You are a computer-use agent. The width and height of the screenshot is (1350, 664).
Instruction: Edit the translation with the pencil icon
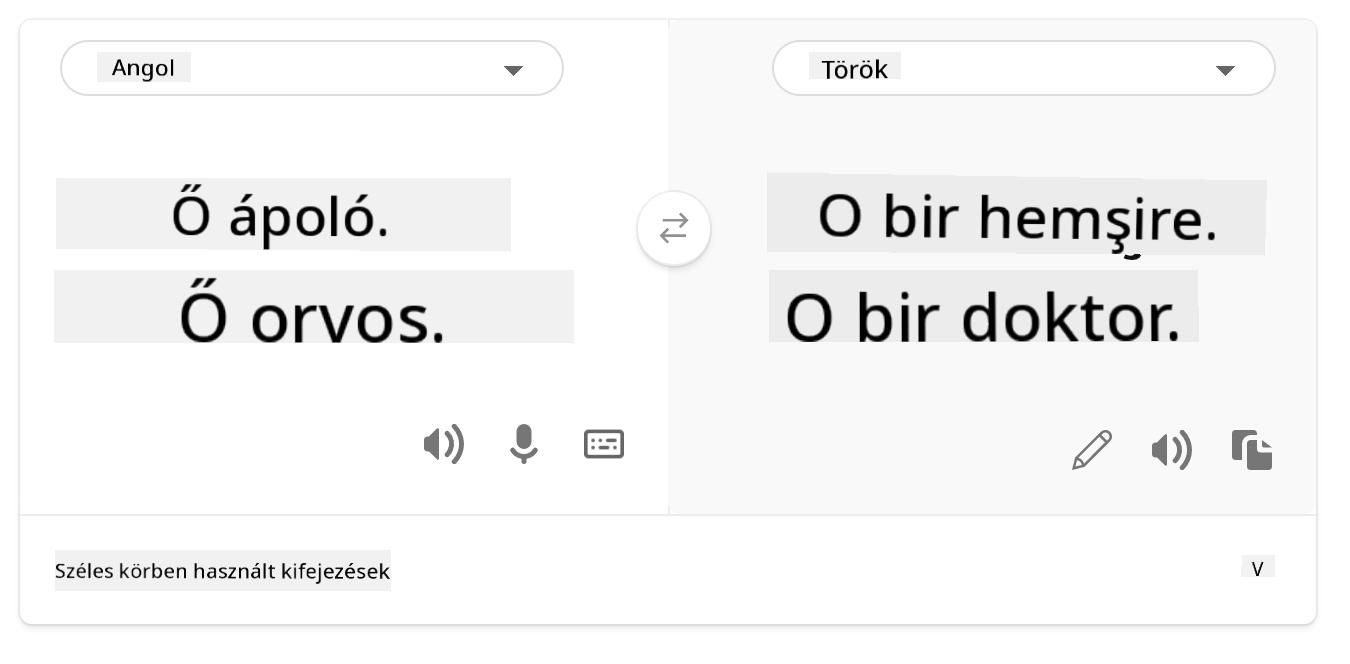click(1092, 450)
